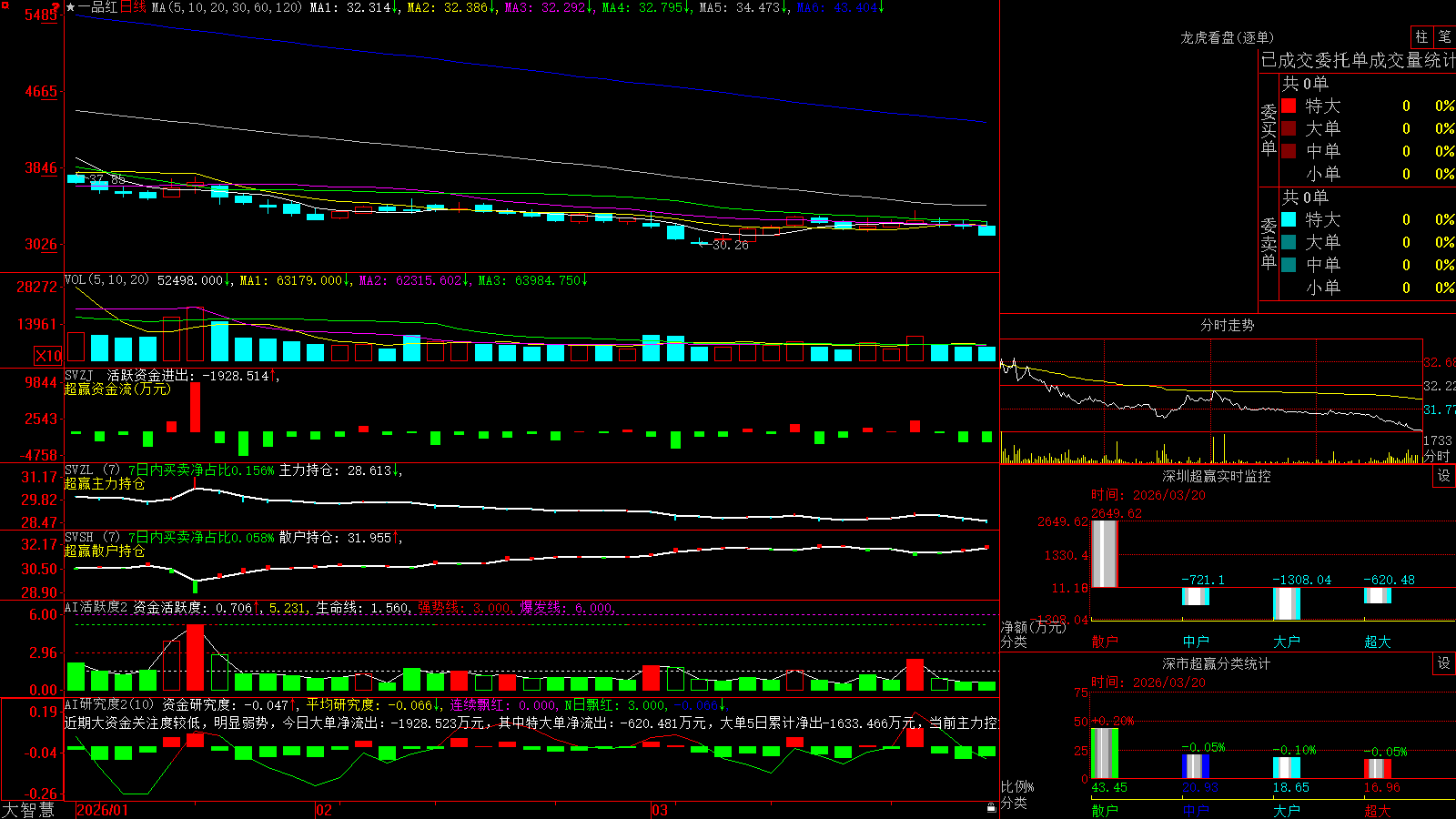The image size is (1456, 819).
Task: Click the 02 month marker on timeline
Action: point(323,810)
